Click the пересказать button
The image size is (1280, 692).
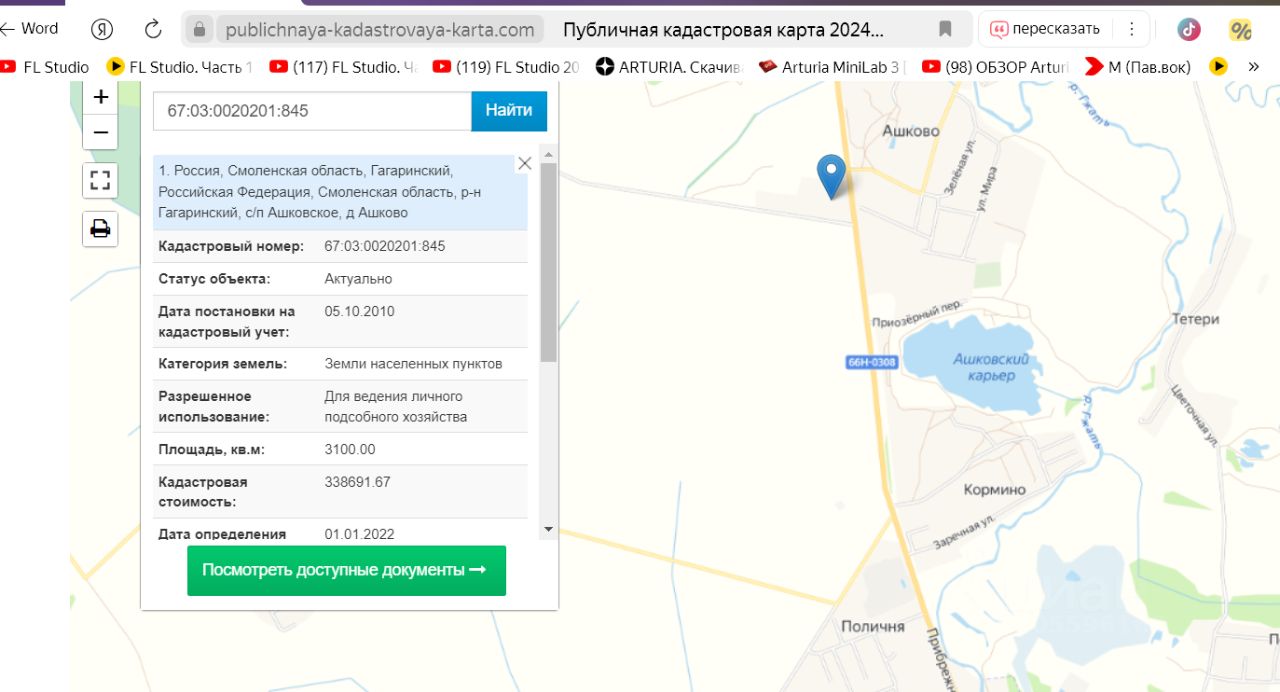point(1045,29)
